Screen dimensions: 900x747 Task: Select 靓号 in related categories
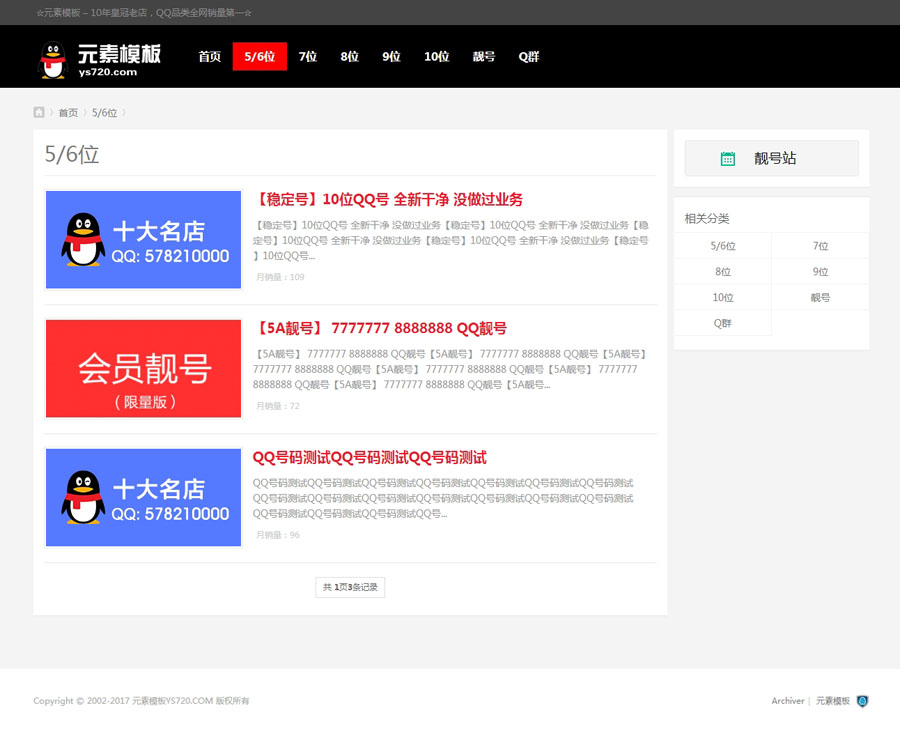click(820, 297)
